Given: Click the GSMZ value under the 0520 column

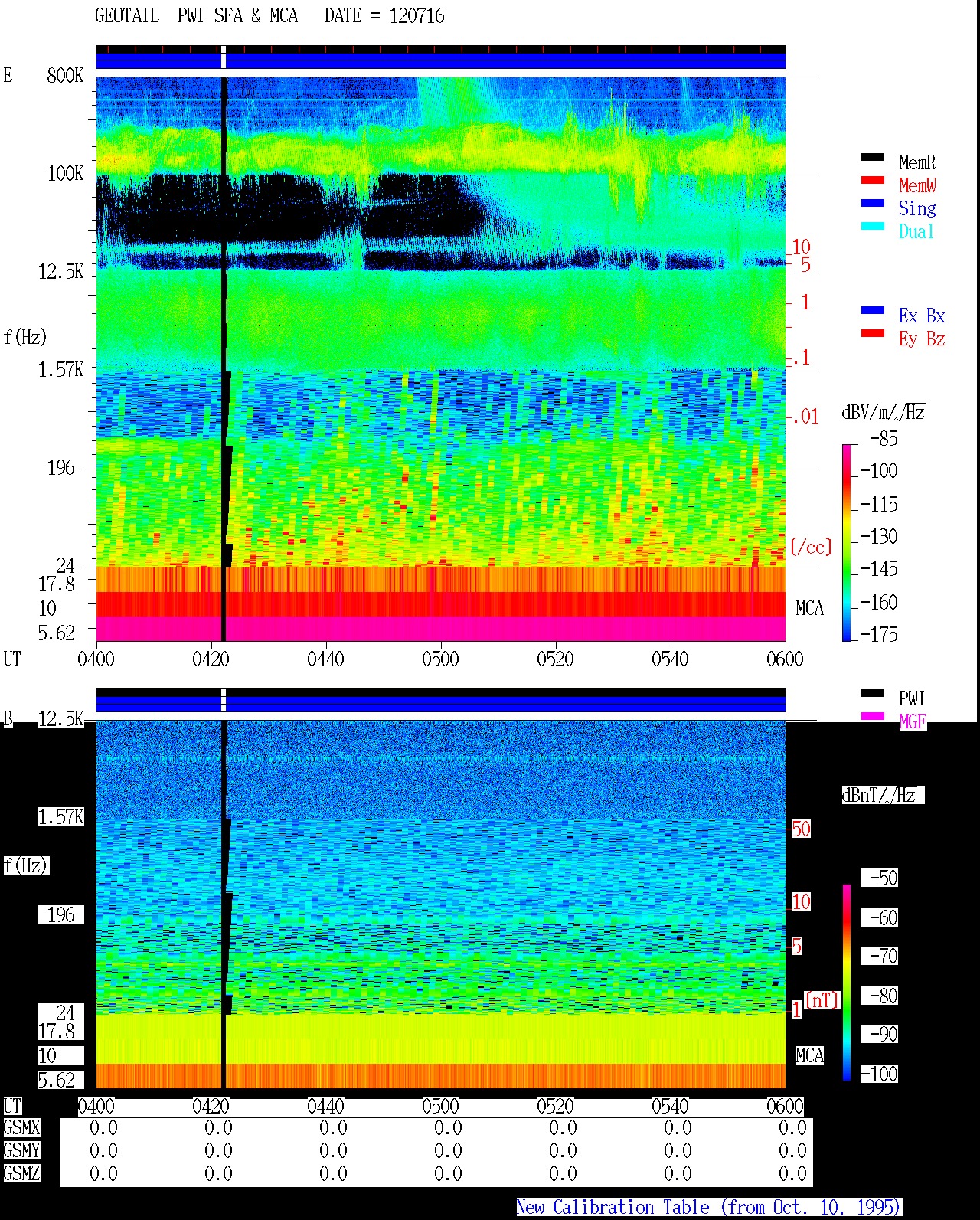Looking at the screenshot, I should coord(563,1173).
